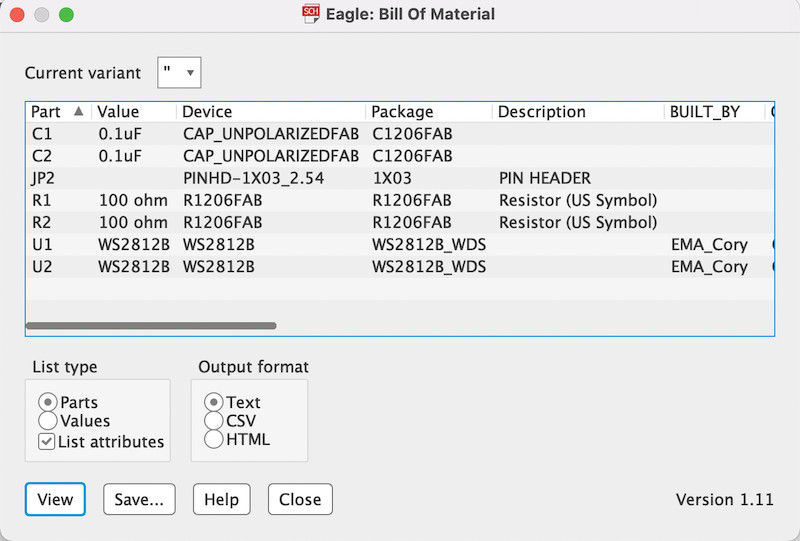800x541 pixels.
Task: Click the Save... button
Action: coord(139,499)
